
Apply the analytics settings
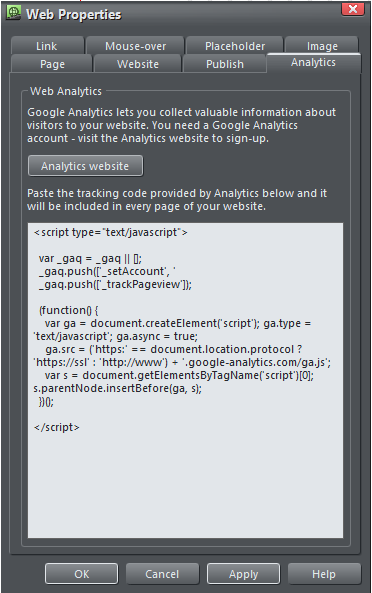tap(243, 574)
